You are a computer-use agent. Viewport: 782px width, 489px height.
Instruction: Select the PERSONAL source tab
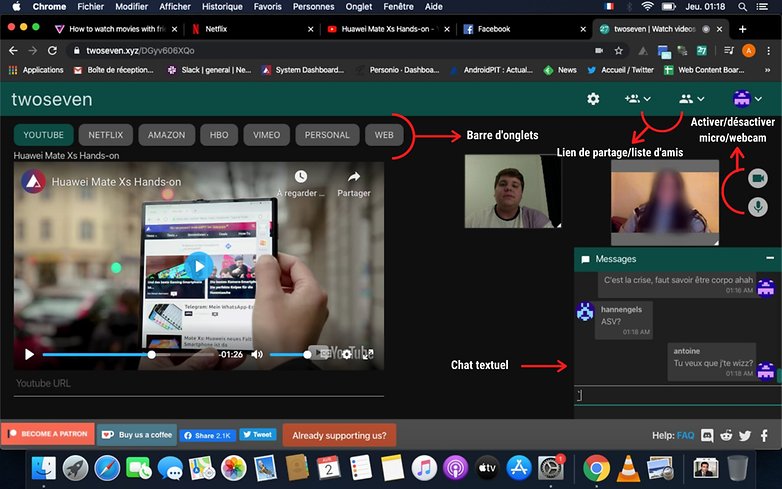(327, 135)
